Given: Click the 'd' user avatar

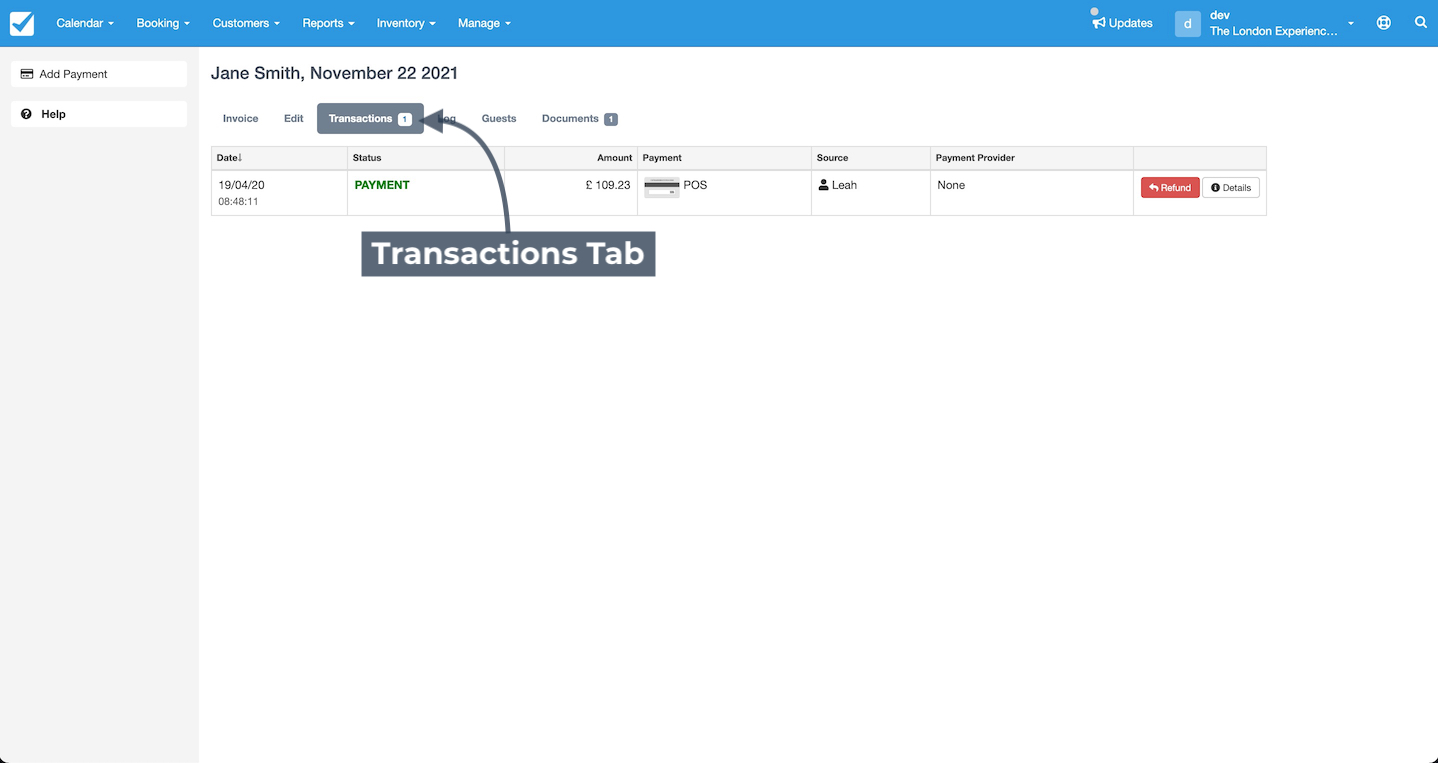Looking at the screenshot, I should [1187, 23].
